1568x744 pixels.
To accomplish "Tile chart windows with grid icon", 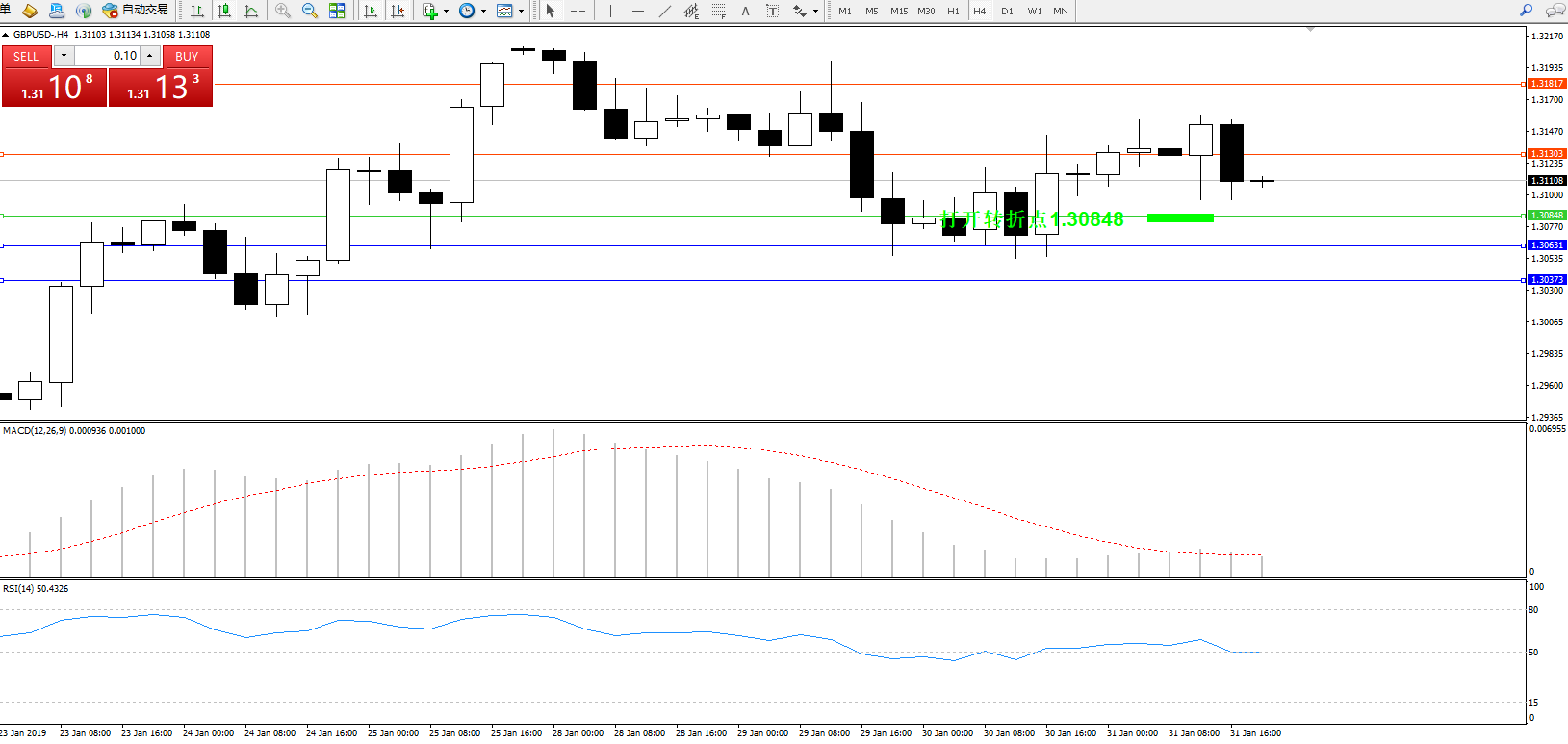I will 337,11.
